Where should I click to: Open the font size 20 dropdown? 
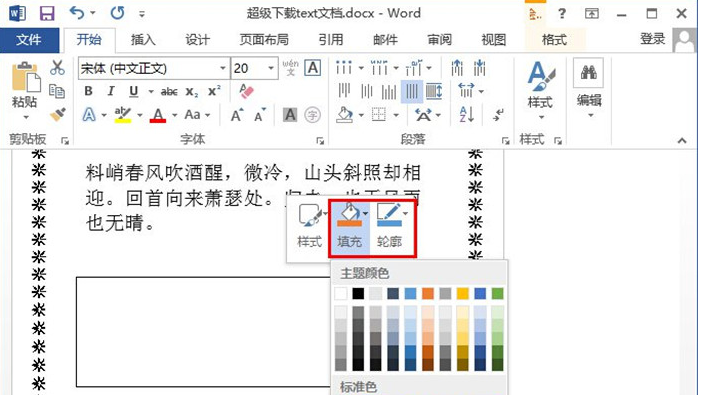[x=271, y=68]
